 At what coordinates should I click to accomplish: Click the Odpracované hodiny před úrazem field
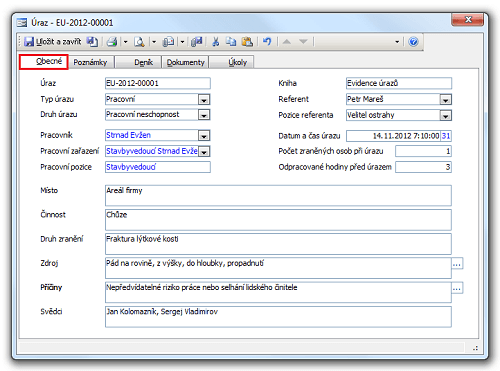[423, 167]
